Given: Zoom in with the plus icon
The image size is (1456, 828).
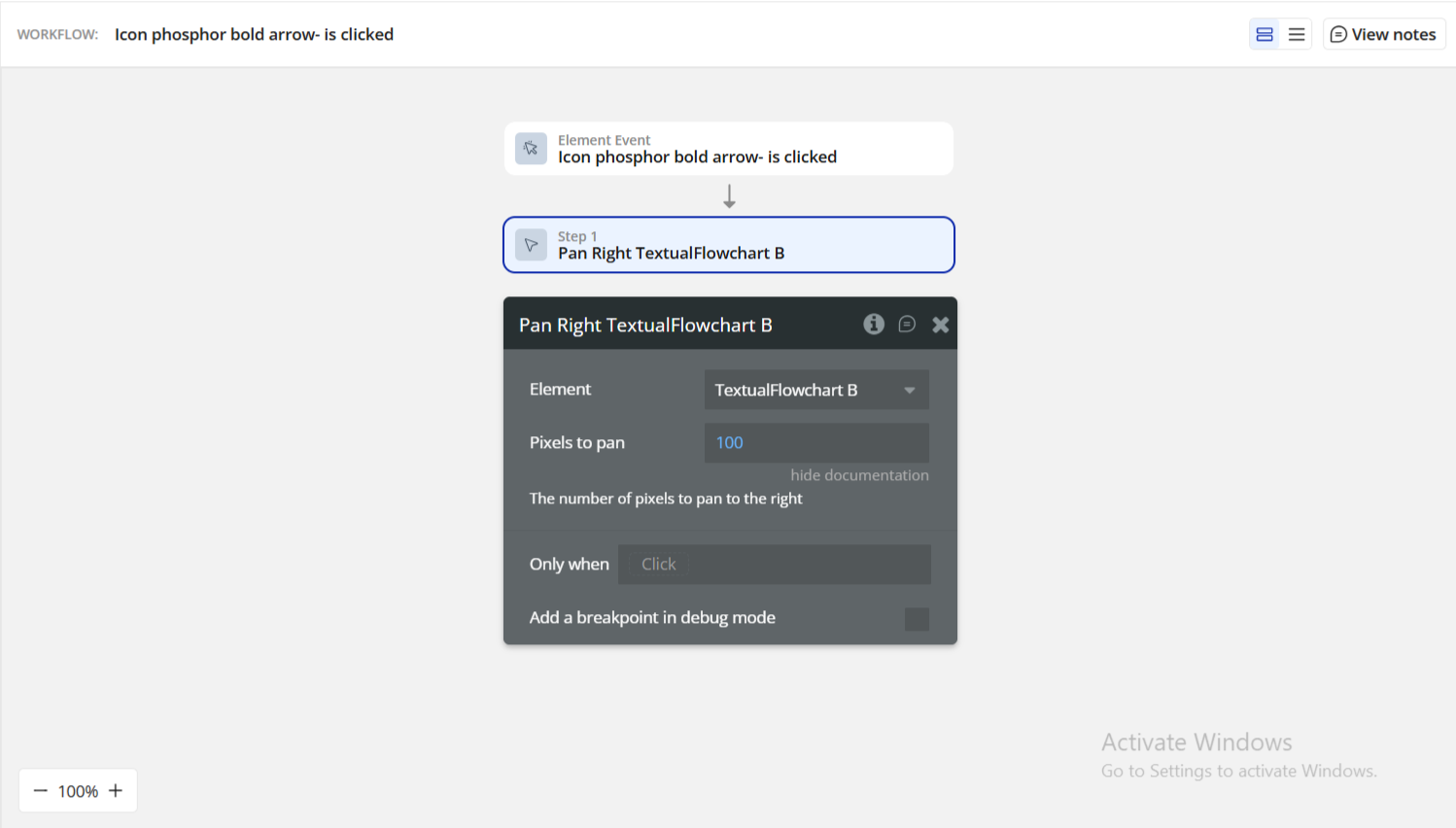Looking at the screenshot, I should pos(116,791).
